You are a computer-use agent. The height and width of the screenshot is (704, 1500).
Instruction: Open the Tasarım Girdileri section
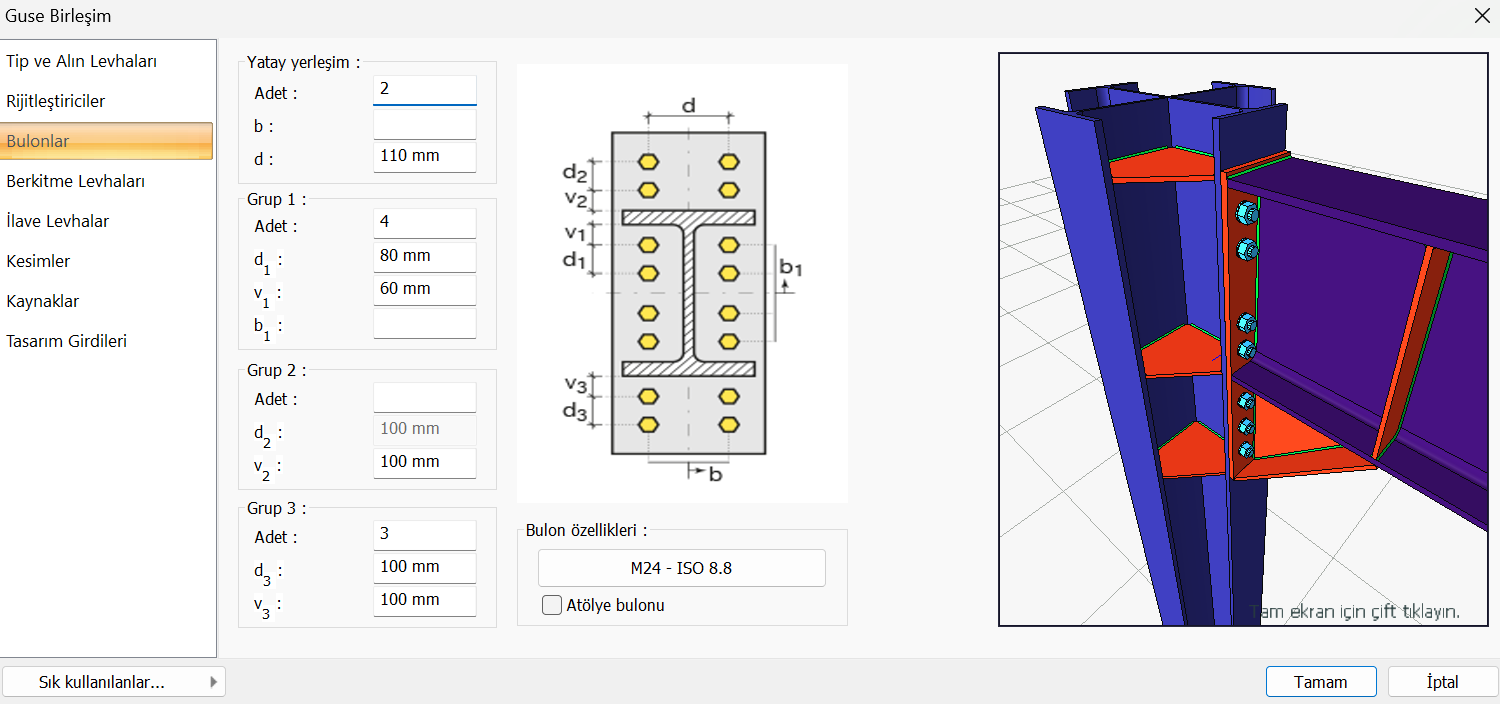(67, 341)
